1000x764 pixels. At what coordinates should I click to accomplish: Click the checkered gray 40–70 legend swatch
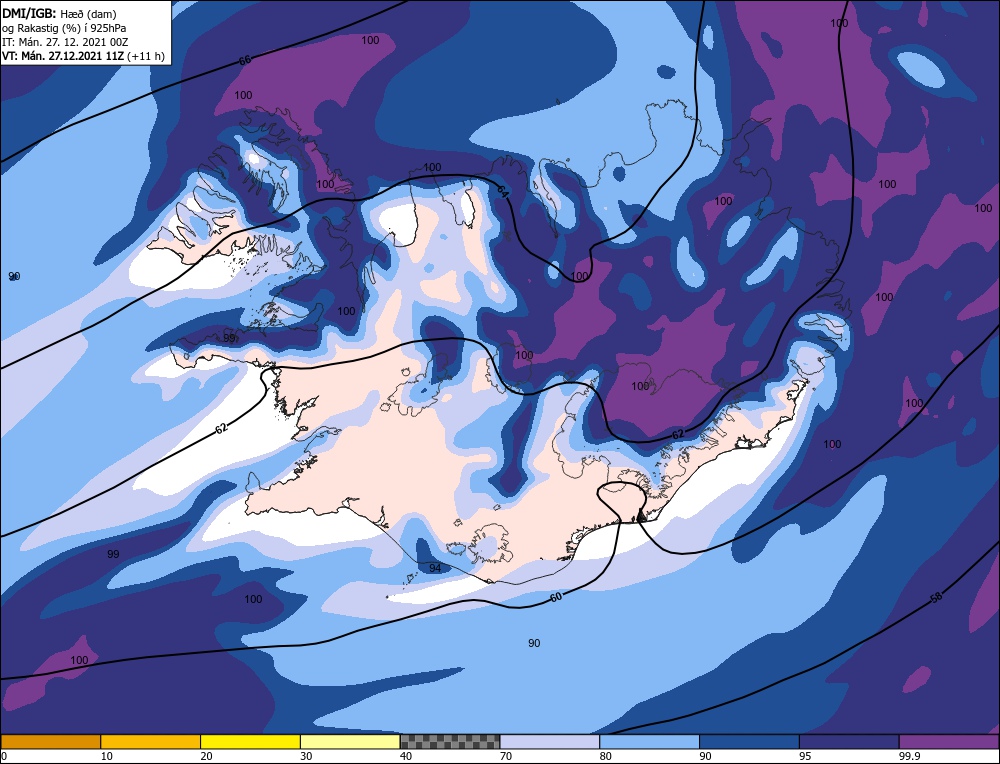(450, 742)
